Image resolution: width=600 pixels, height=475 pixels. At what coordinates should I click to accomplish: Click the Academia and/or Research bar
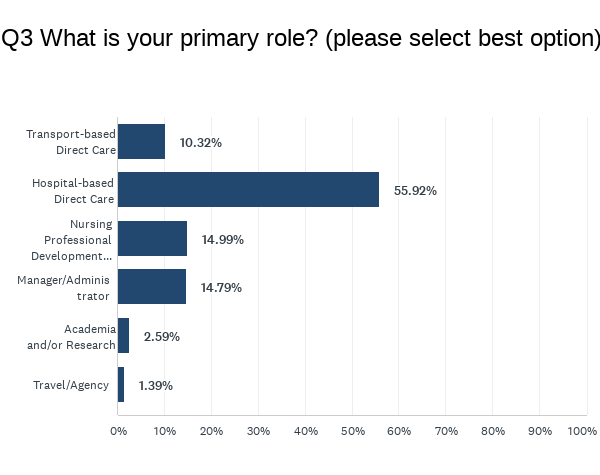123,336
